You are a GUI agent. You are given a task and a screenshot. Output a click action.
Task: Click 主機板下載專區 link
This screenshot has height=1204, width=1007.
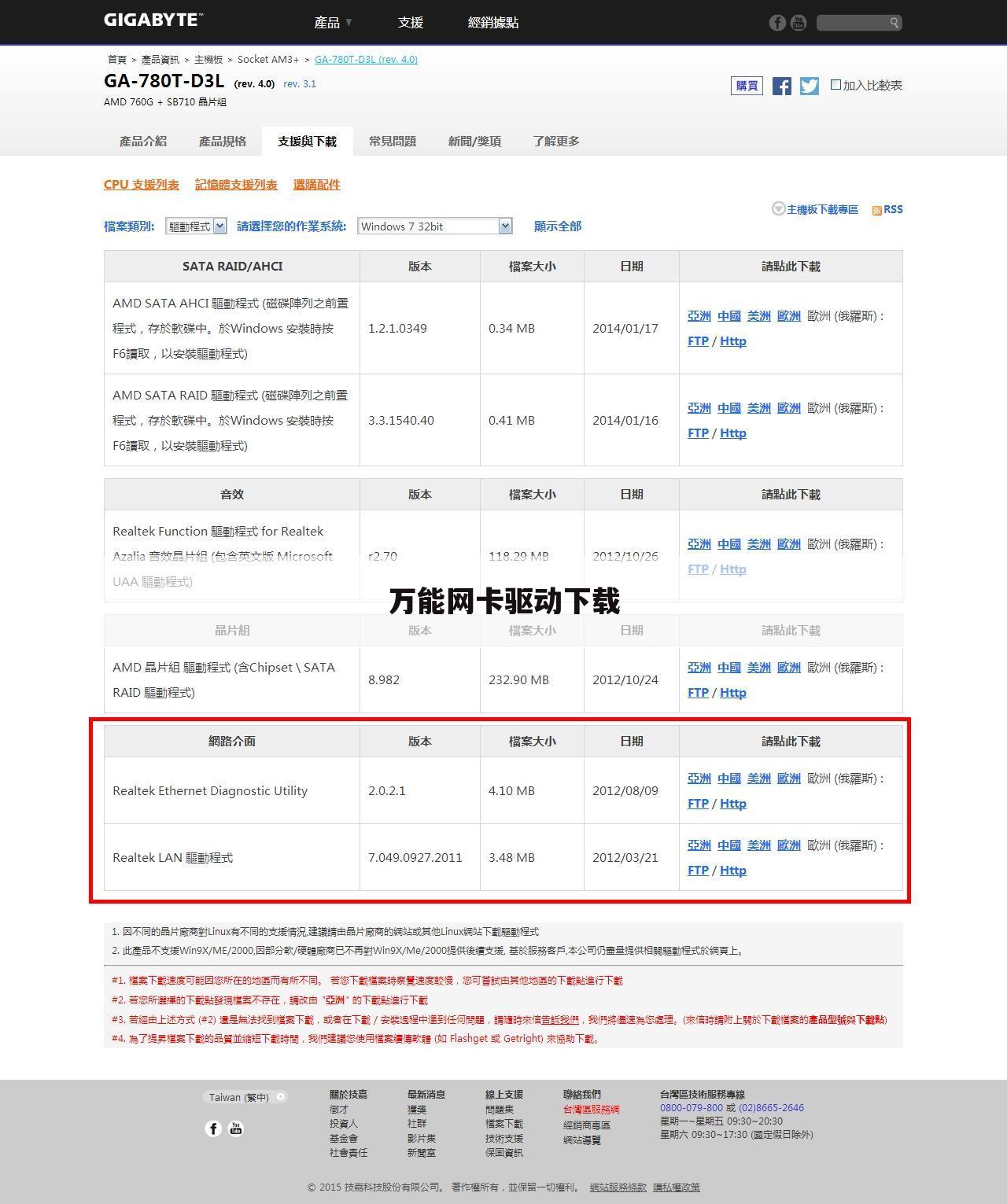pos(823,210)
